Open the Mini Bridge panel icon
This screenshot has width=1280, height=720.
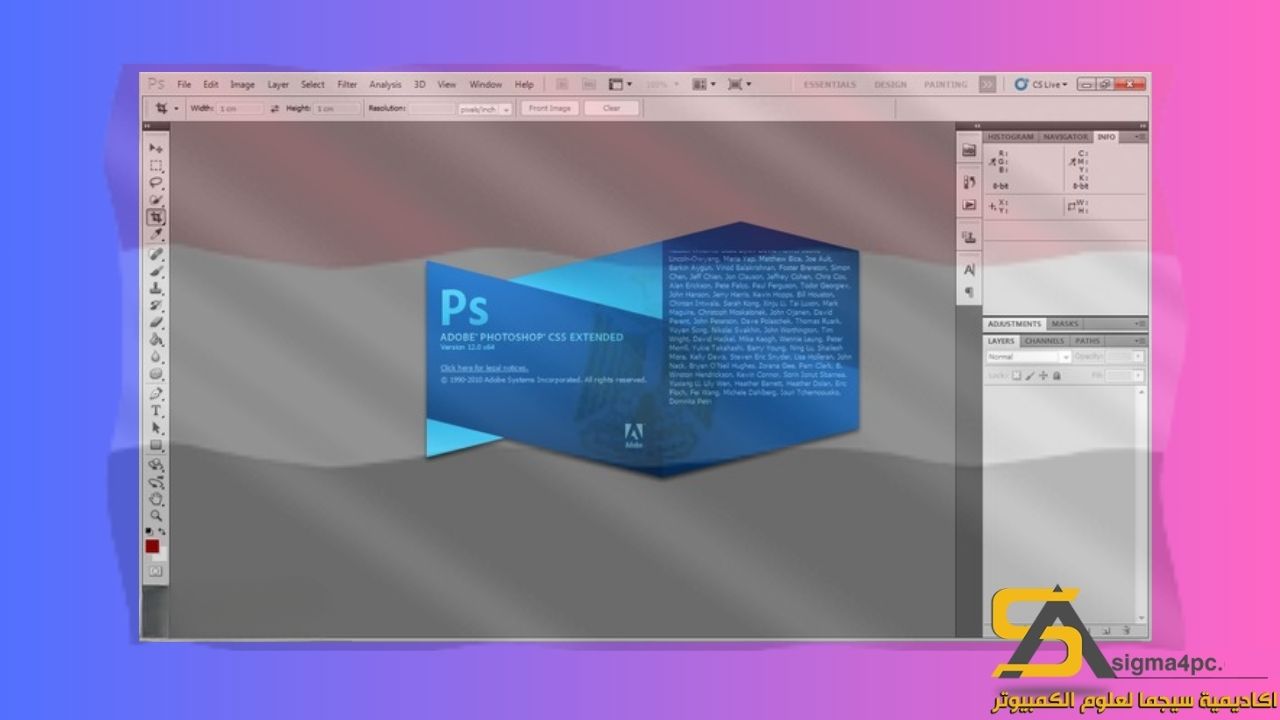pyautogui.click(x=968, y=150)
